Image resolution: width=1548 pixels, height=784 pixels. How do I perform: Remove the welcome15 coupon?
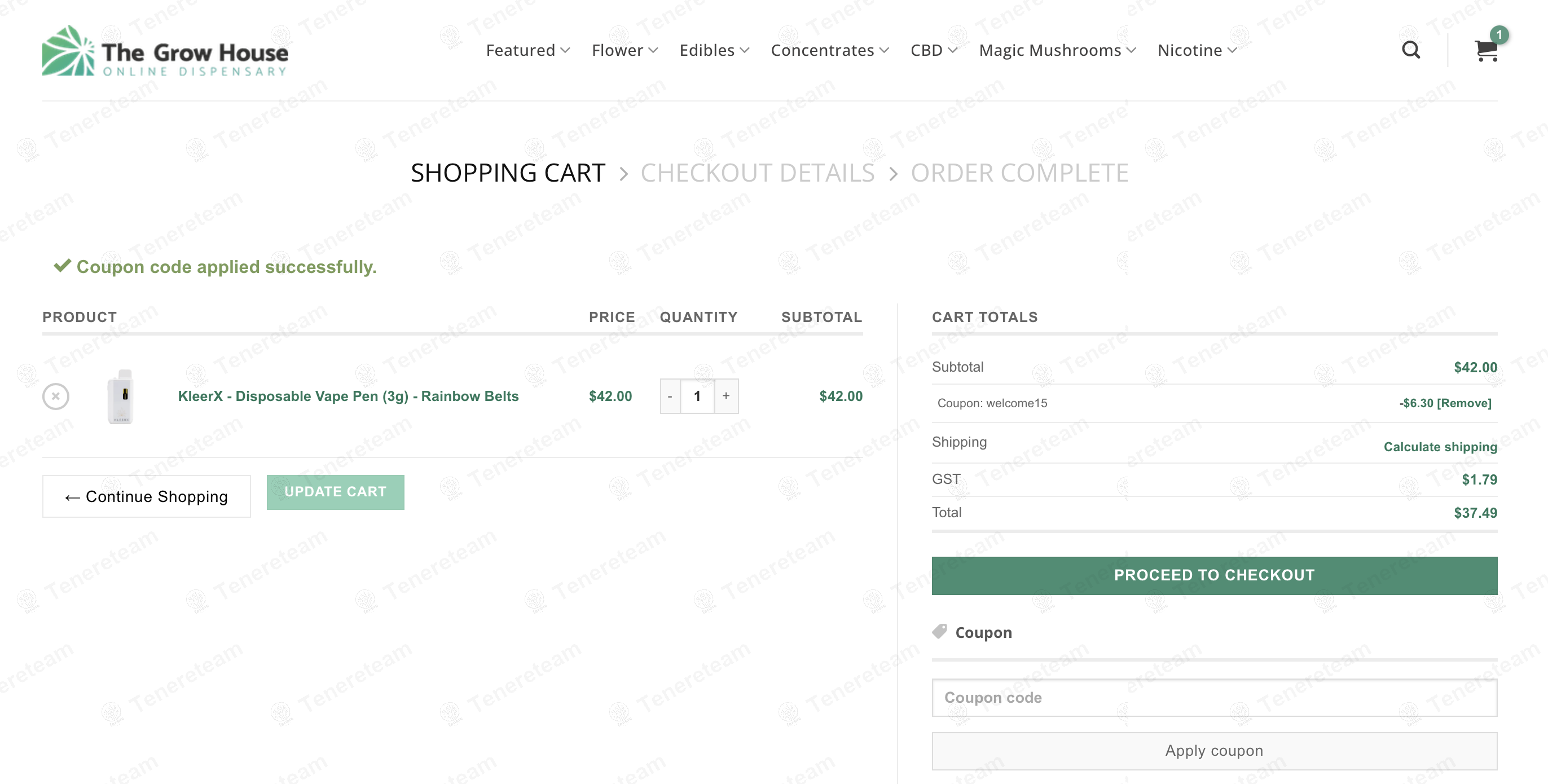pos(1464,403)
